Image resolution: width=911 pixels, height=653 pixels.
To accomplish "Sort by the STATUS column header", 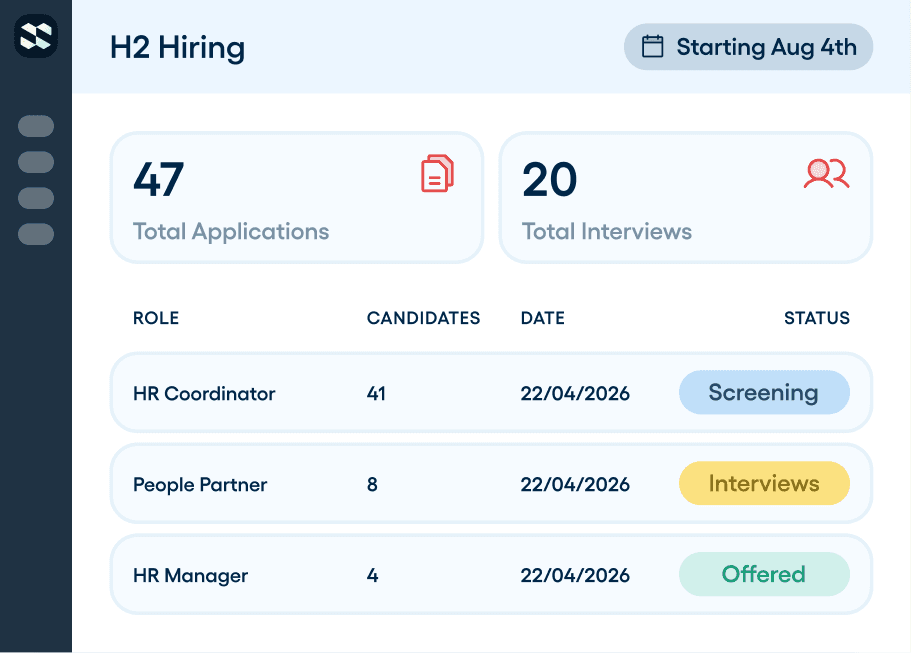I will click(817, 318).
